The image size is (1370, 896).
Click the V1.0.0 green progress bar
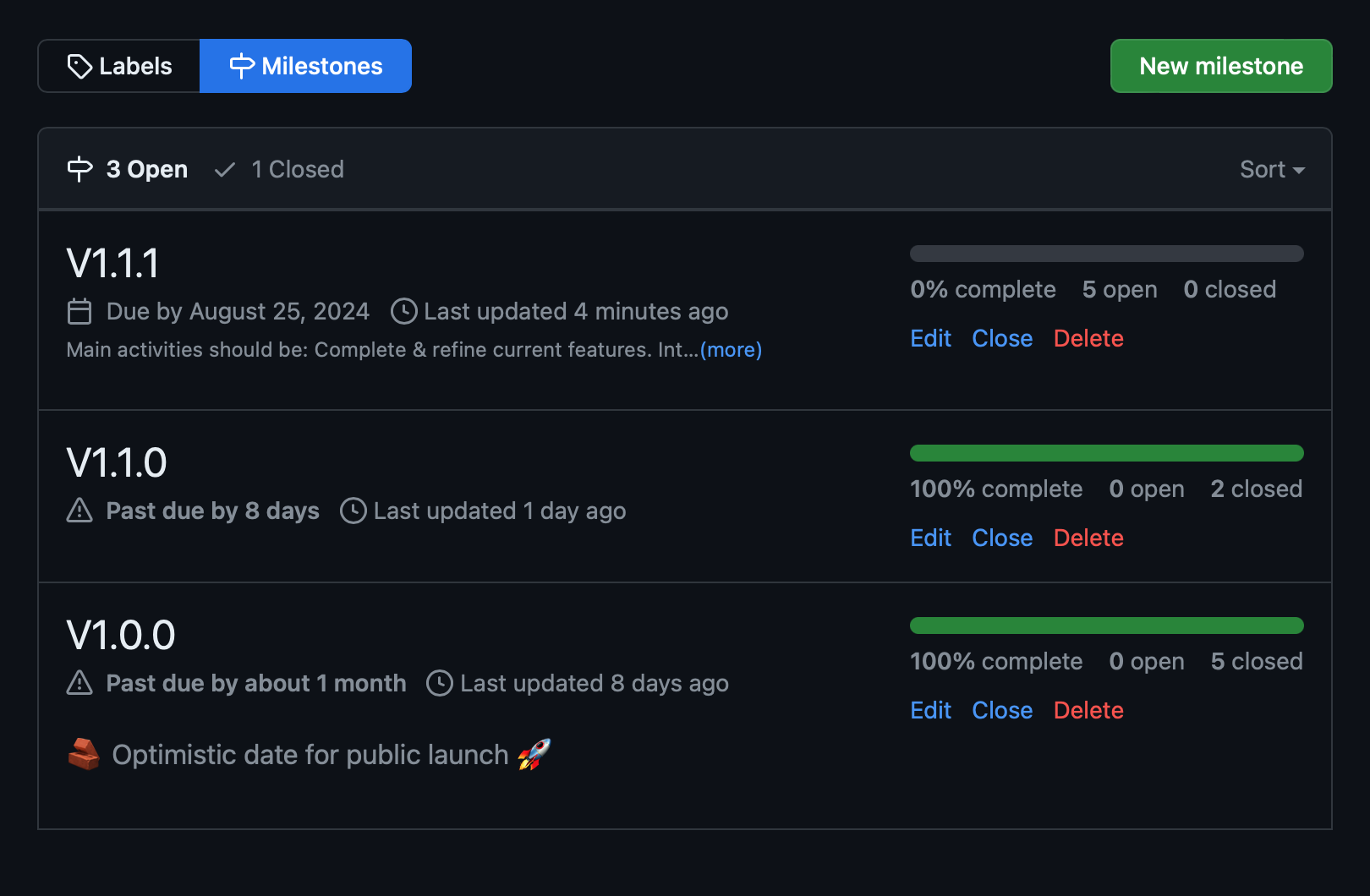(1107, 626)
